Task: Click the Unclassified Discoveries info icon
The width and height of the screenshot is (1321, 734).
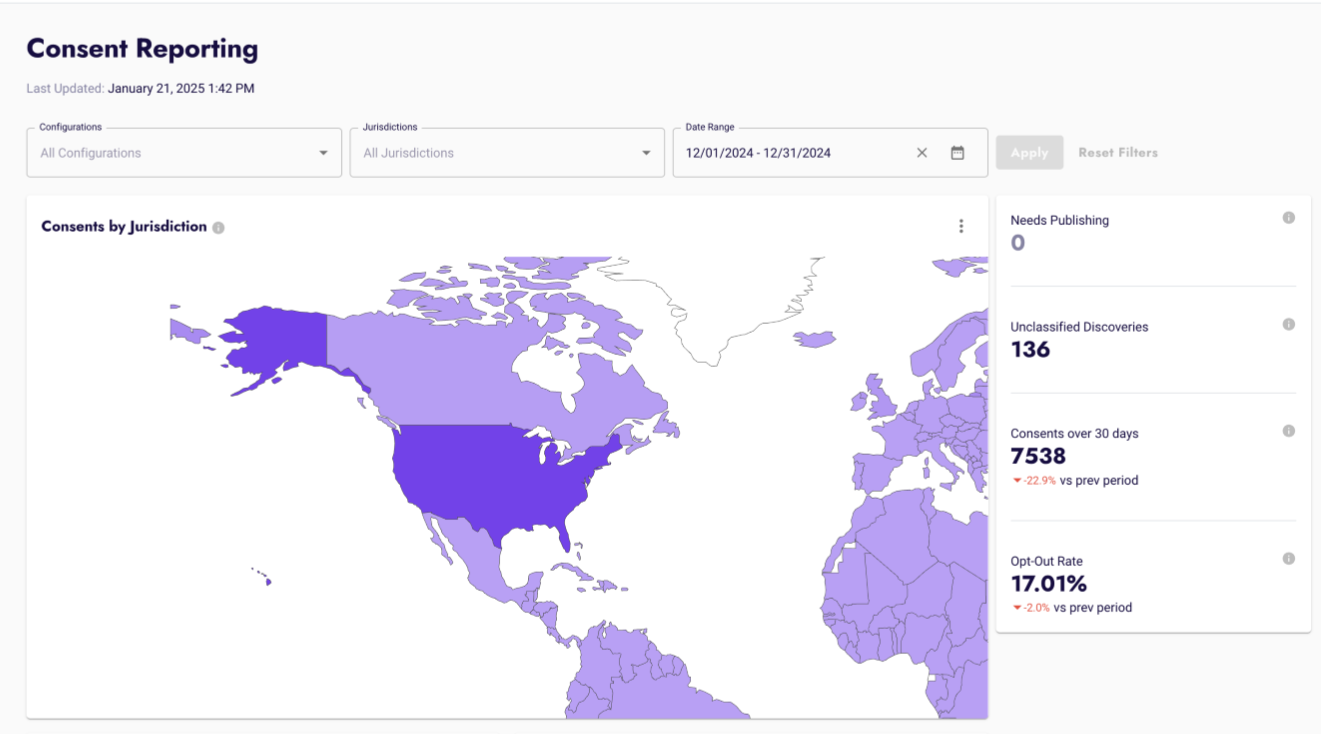Action: point(1288,324)
